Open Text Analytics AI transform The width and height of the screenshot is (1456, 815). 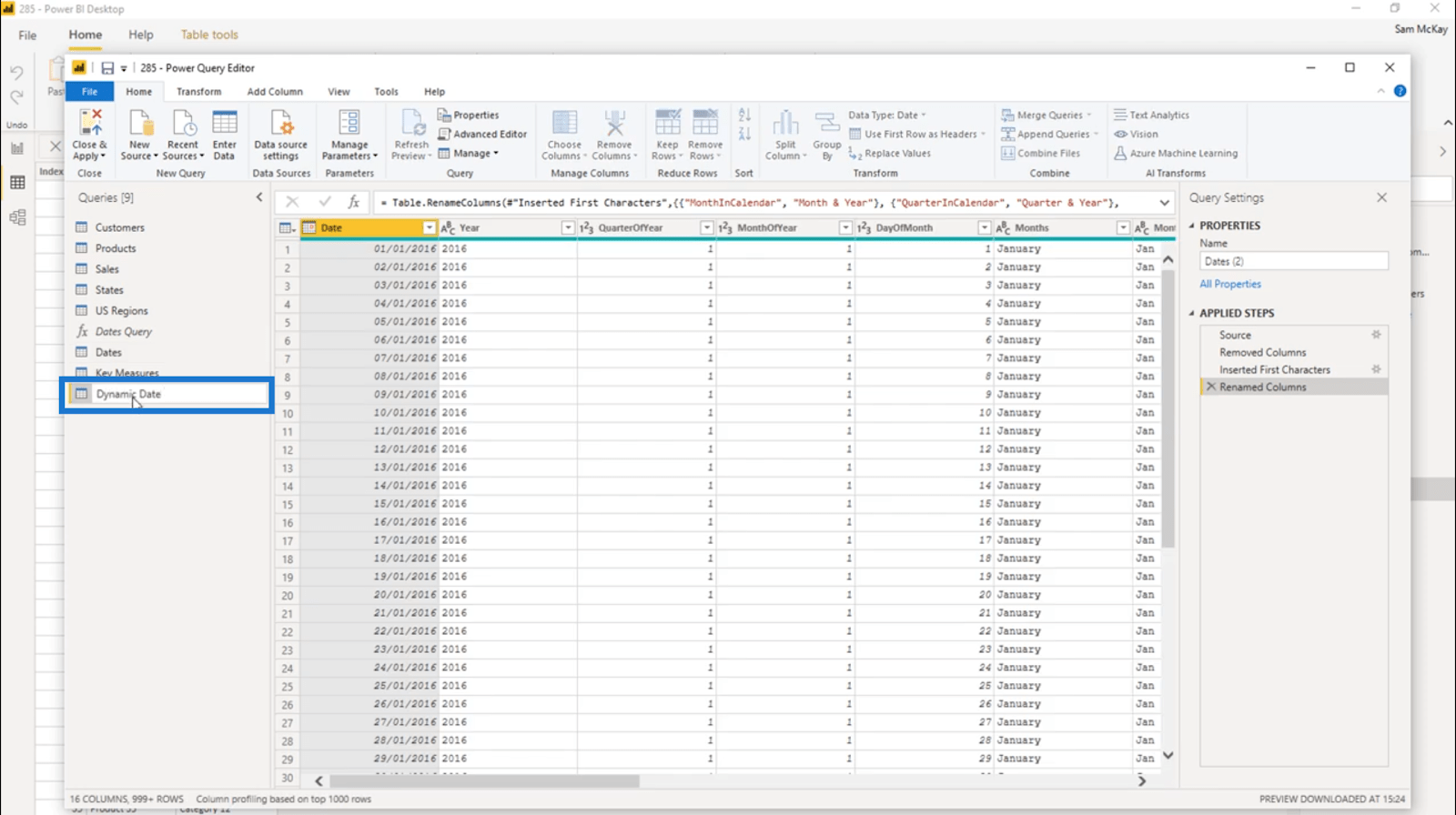click(x=1152, y=116)
